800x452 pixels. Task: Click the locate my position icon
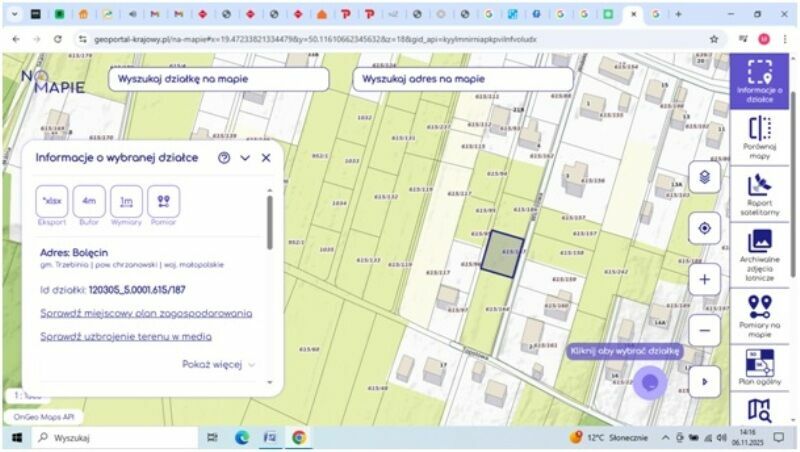(x=705, y=228)
